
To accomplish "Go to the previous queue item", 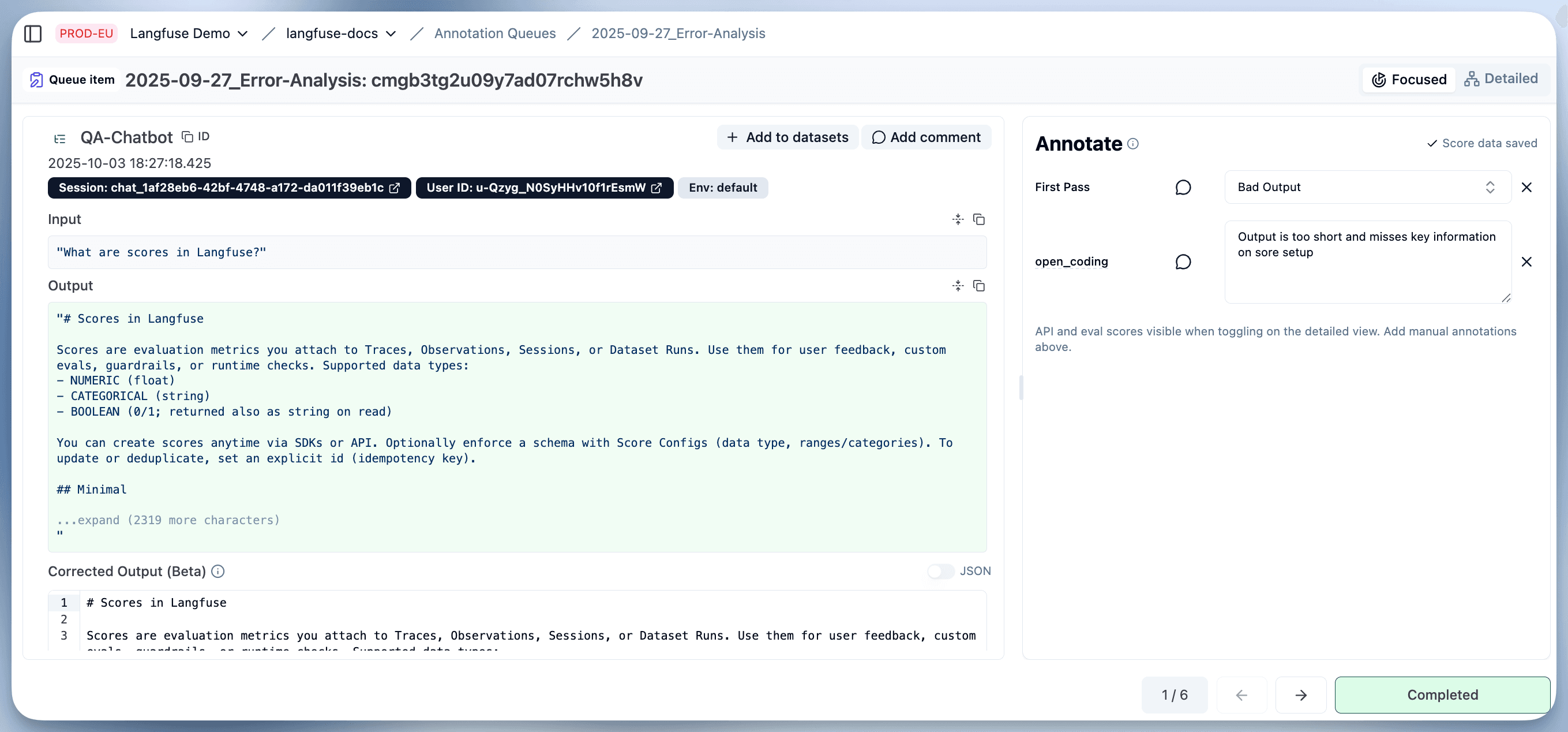I will coord(1241,695).
